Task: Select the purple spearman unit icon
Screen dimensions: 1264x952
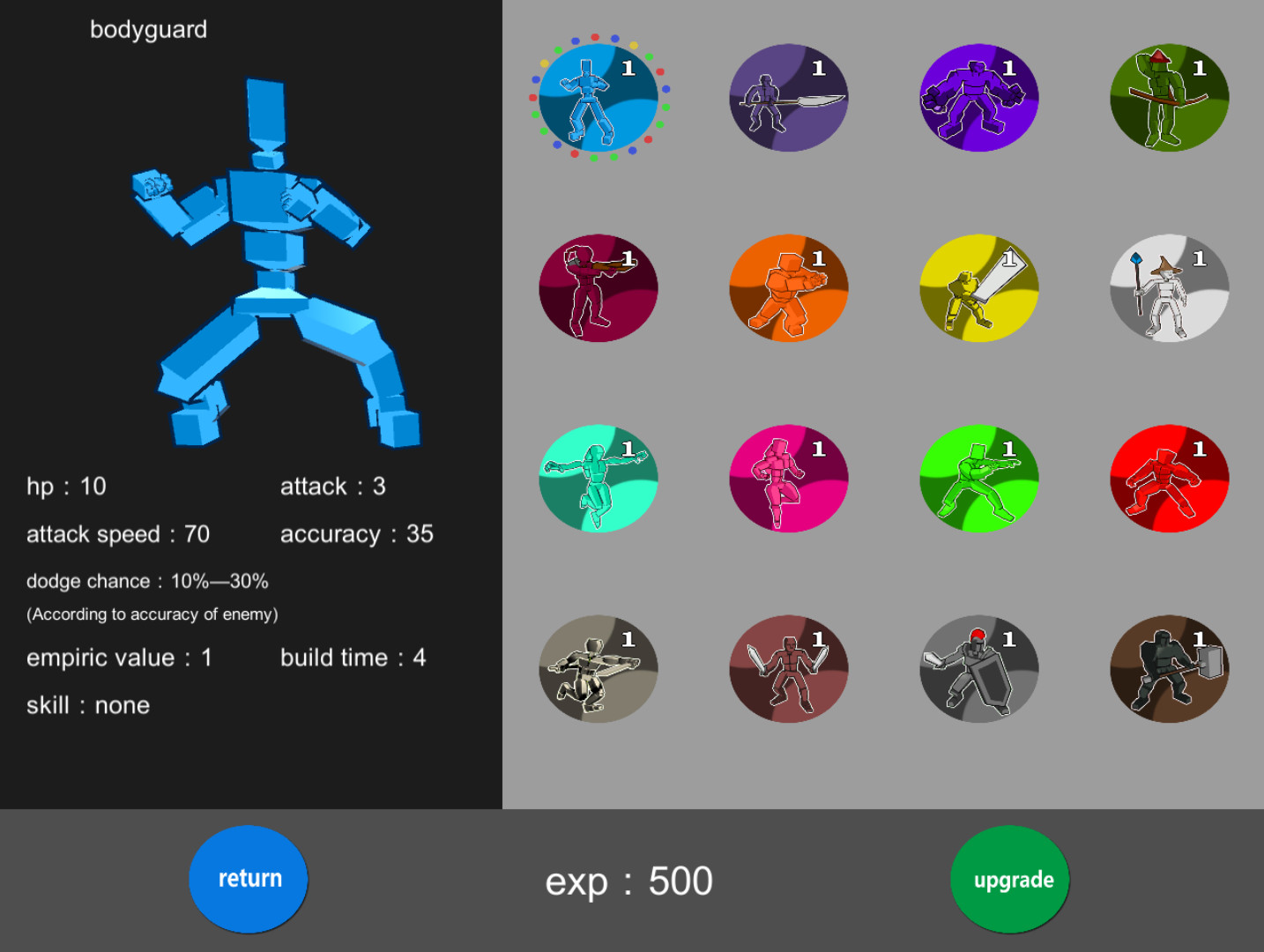Action: pos(788,98)
